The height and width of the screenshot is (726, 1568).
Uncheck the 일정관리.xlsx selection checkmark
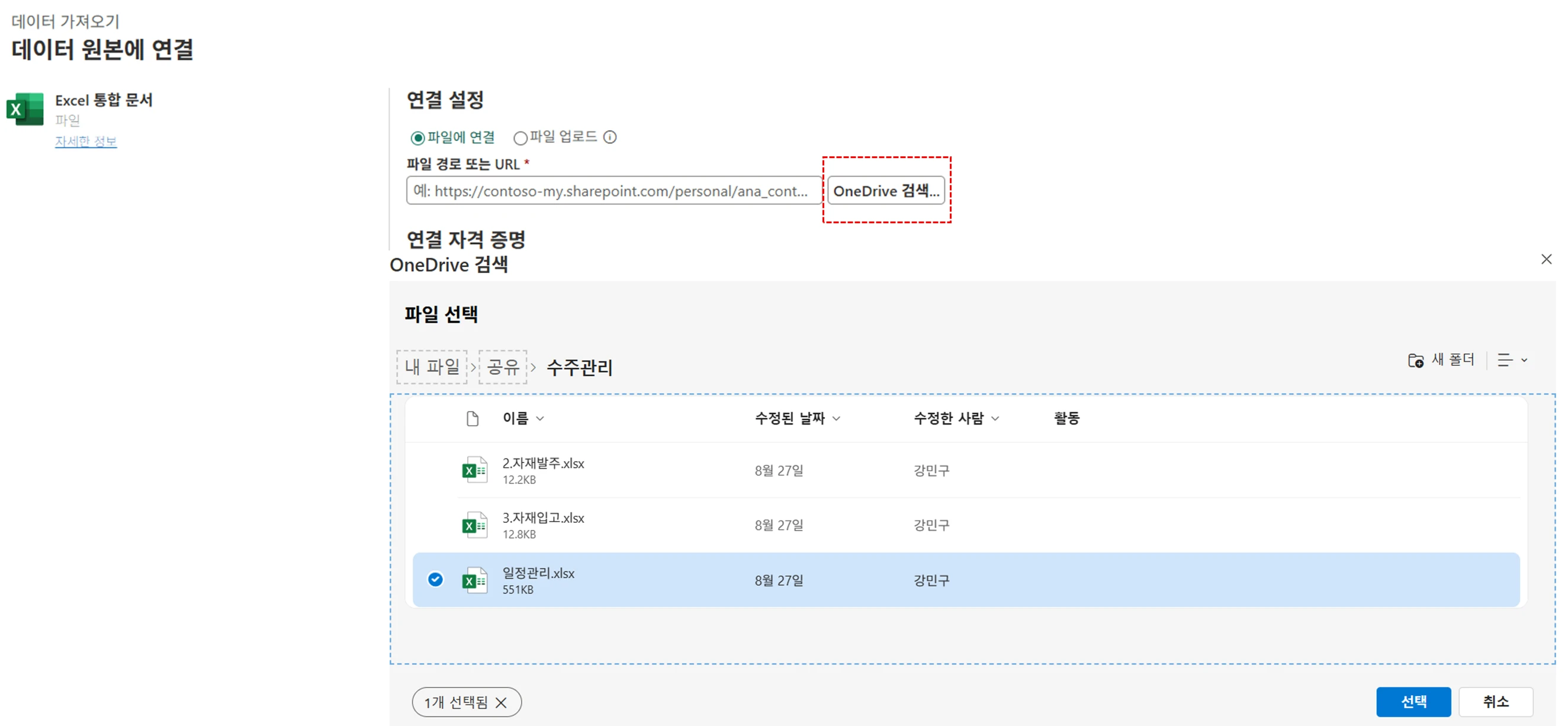[435, 579]
